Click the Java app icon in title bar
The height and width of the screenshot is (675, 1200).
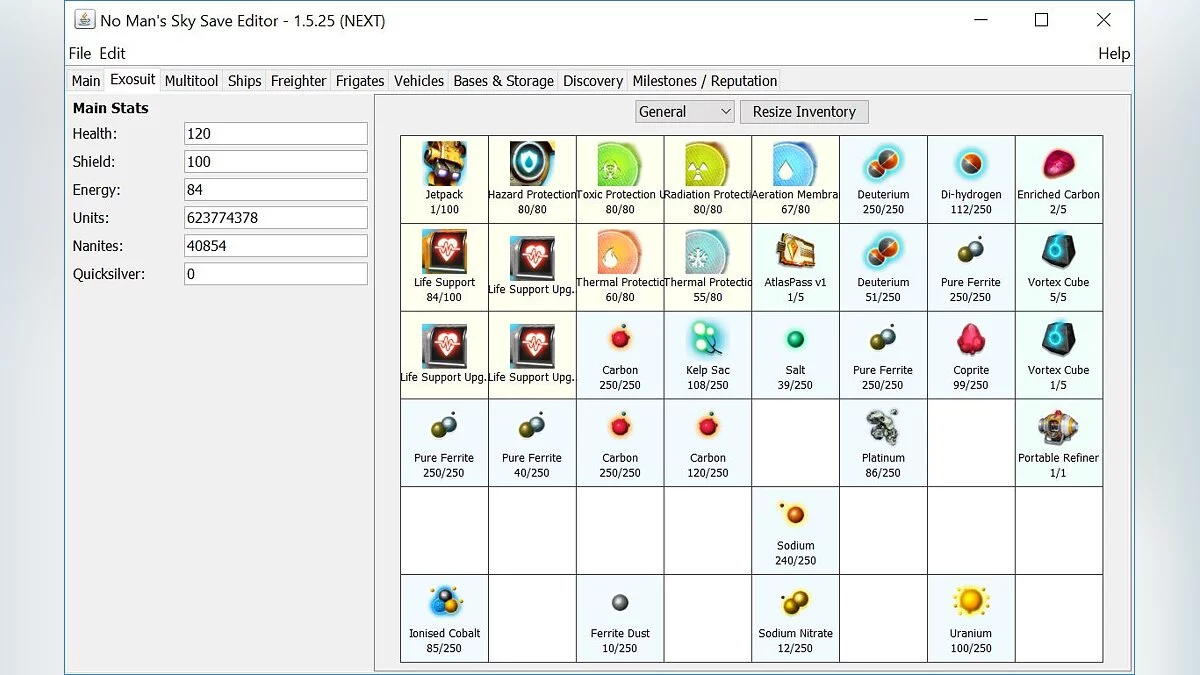[x=85, y=20]
